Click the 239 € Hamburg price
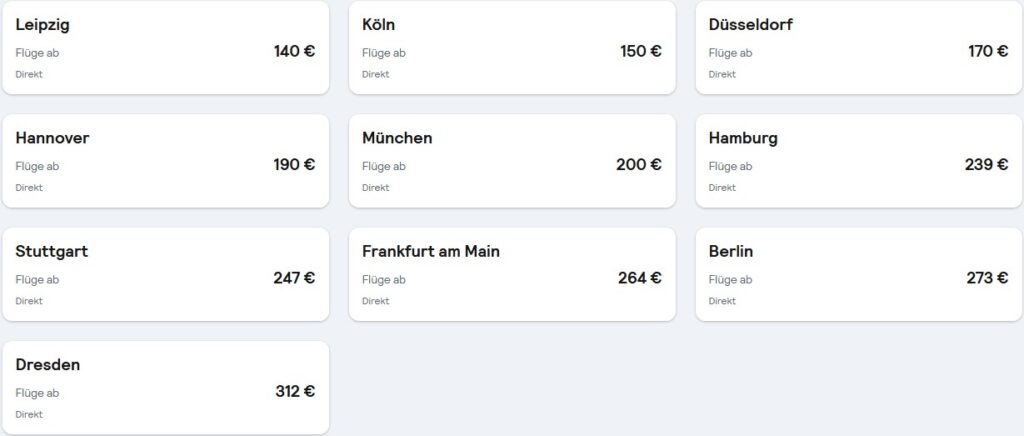This screenshot has width=1024, height=436. [987, 164]
